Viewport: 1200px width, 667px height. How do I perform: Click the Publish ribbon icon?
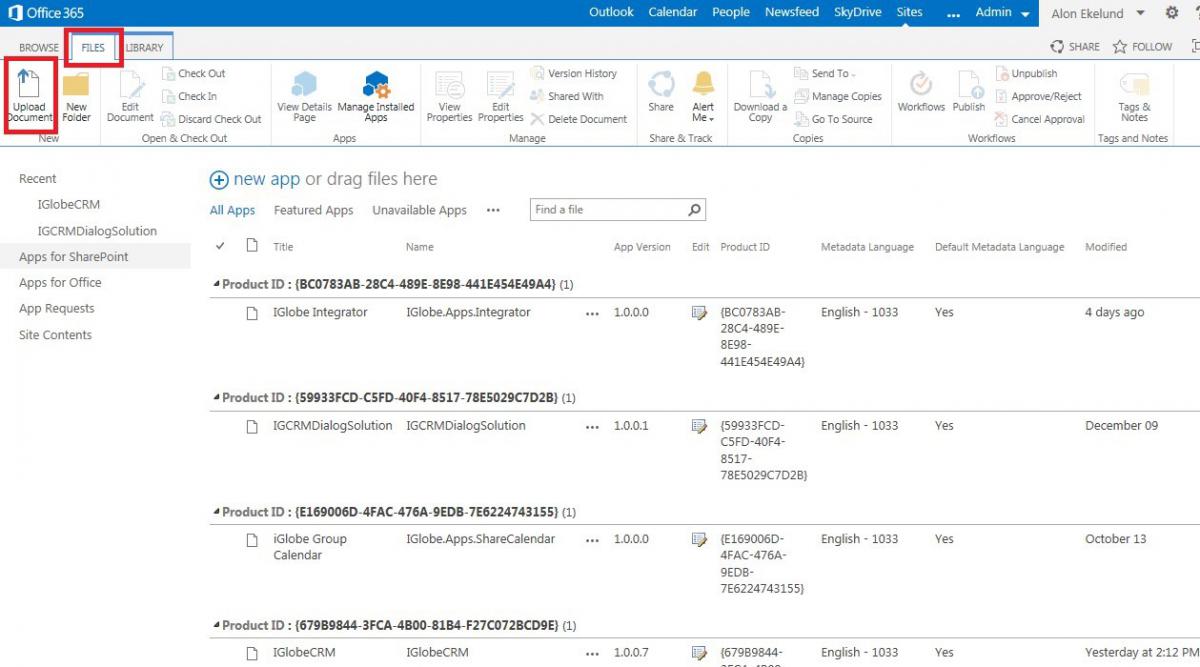pyautogui.click(x=969, y=92)
